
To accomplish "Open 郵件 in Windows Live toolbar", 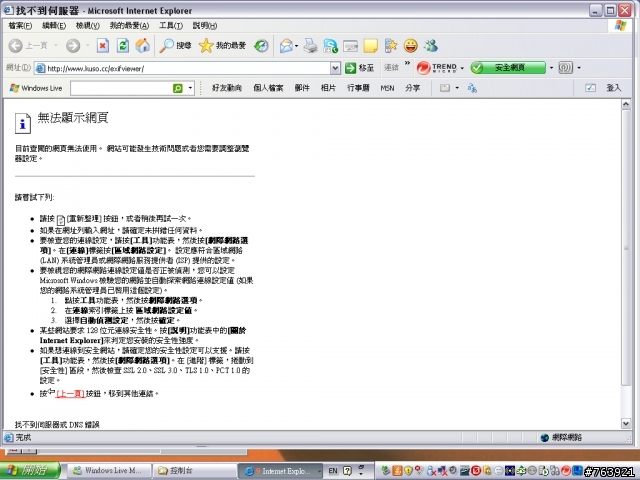I will point(302,88).
